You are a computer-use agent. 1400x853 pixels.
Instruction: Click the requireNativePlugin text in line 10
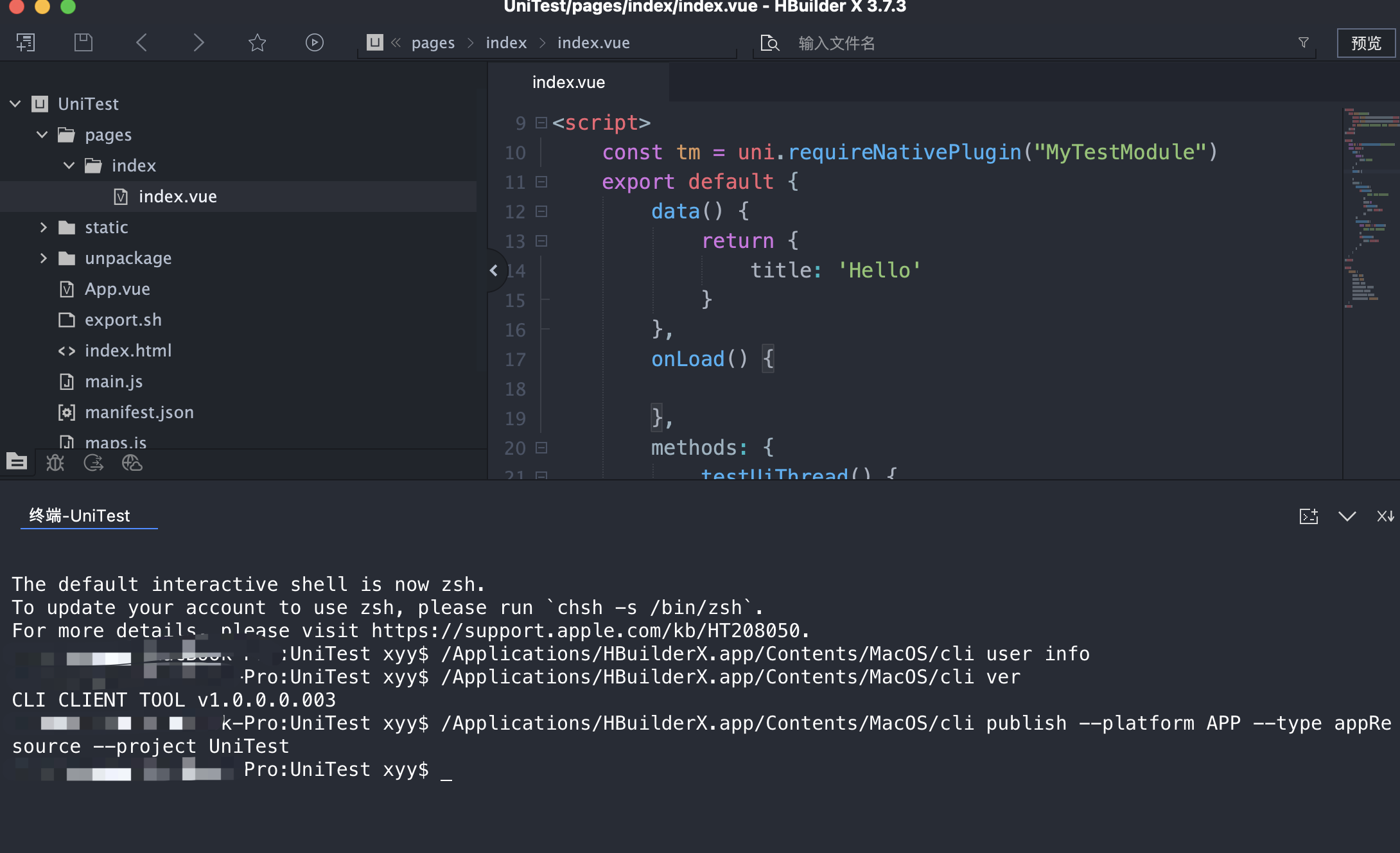904,152
